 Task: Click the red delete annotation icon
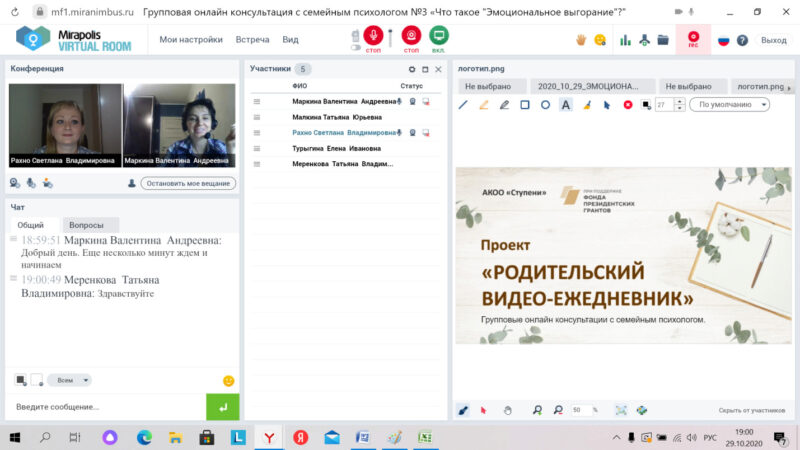point(628,105)
